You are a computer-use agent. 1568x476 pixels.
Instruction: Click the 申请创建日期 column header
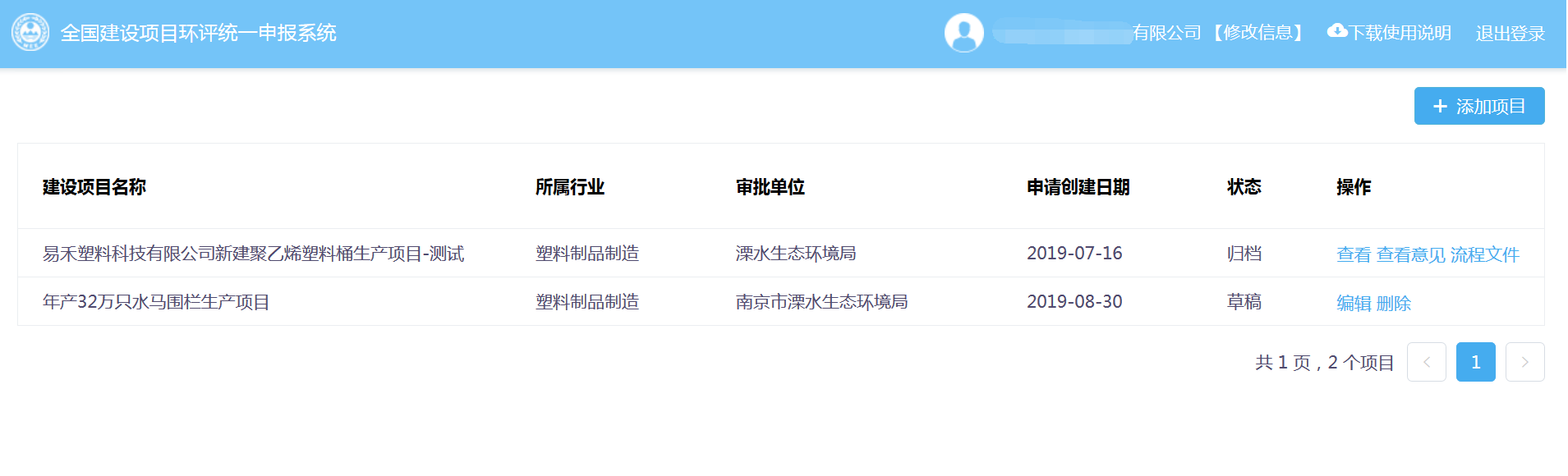pyautogui.click(x=1078, y=187)
